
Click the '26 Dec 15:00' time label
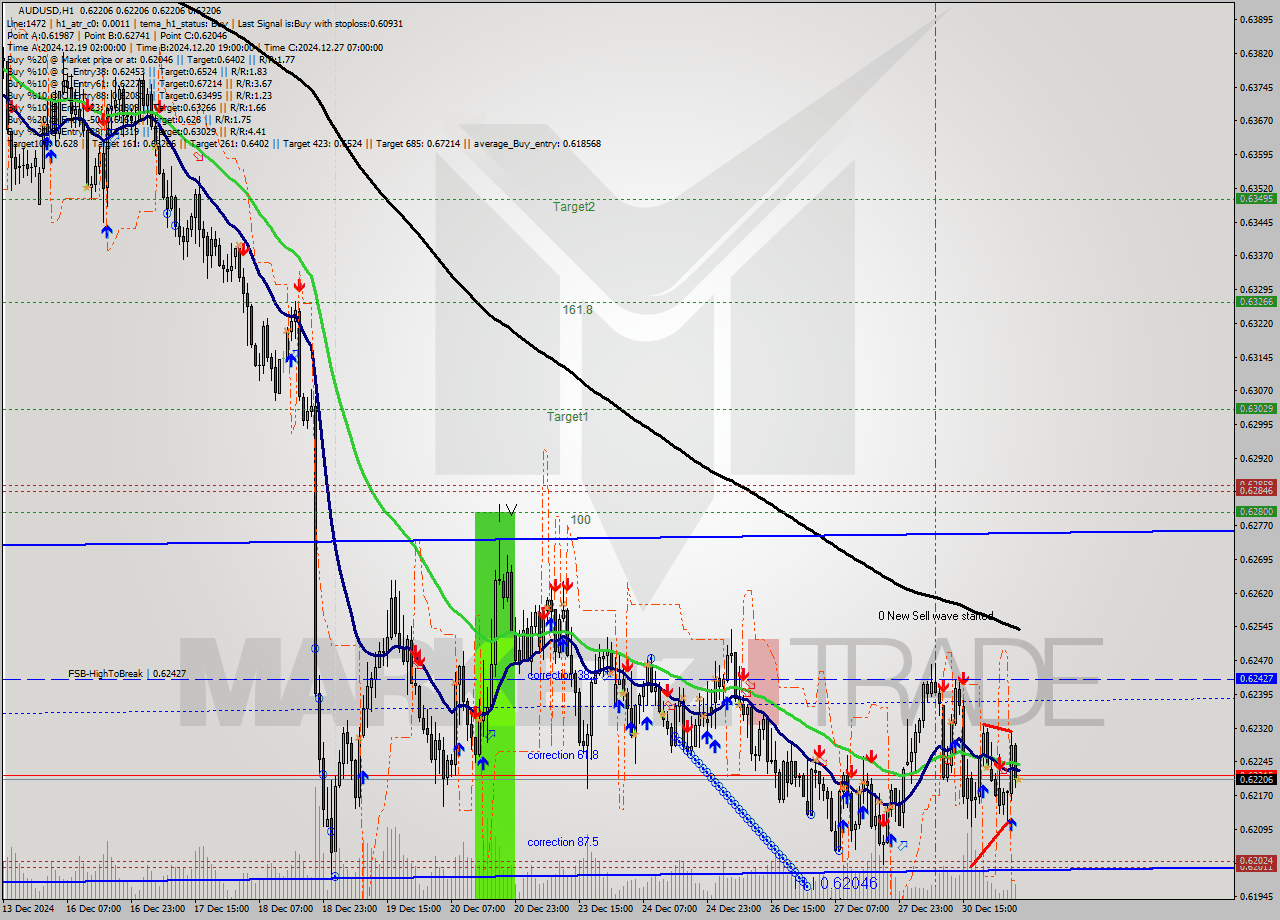pyautogui.click(x=798, y=910)
